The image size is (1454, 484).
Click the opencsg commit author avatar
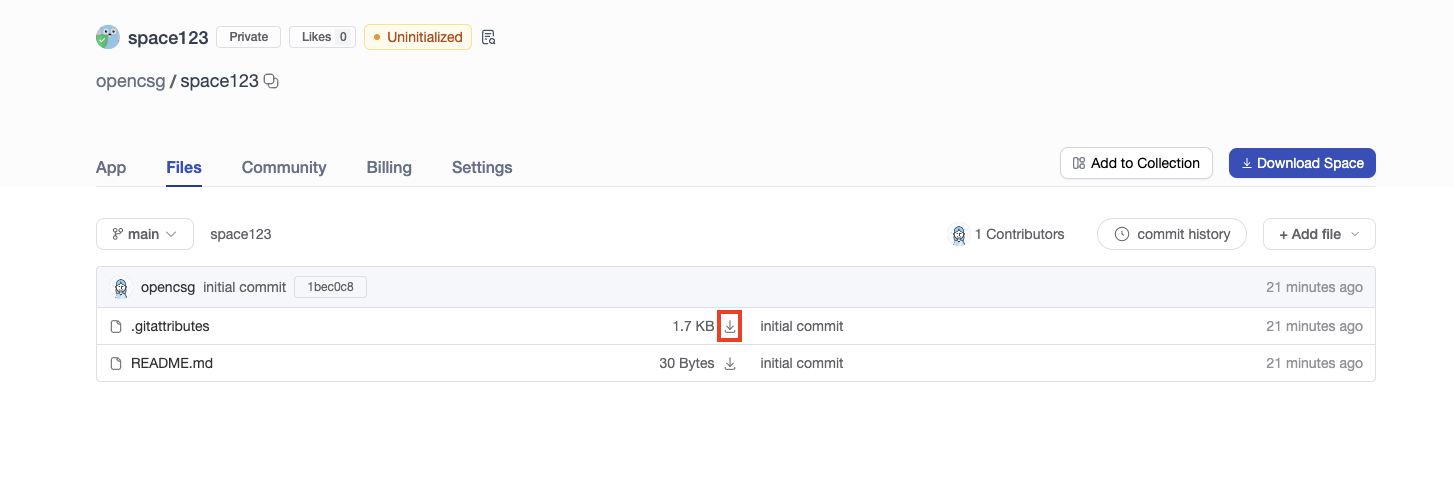[121, 288]
